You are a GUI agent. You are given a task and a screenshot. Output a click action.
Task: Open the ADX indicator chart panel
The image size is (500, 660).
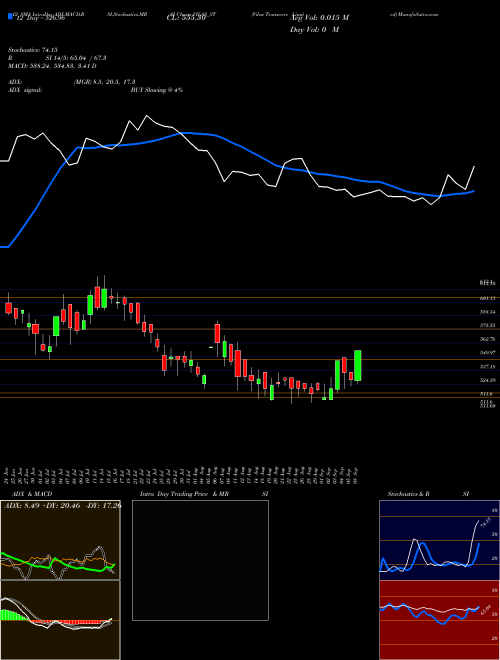click(x=60, y=540)
